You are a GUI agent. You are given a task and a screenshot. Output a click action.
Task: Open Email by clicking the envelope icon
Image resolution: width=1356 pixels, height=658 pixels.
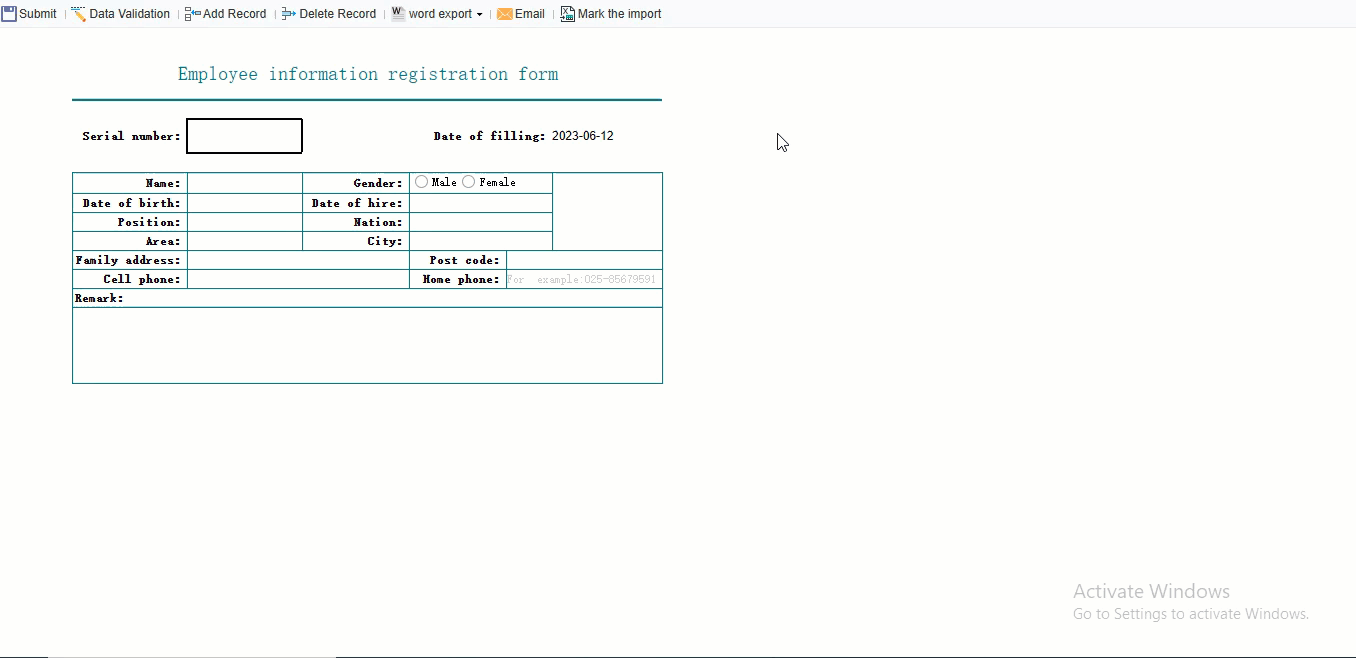click(505, 13)
